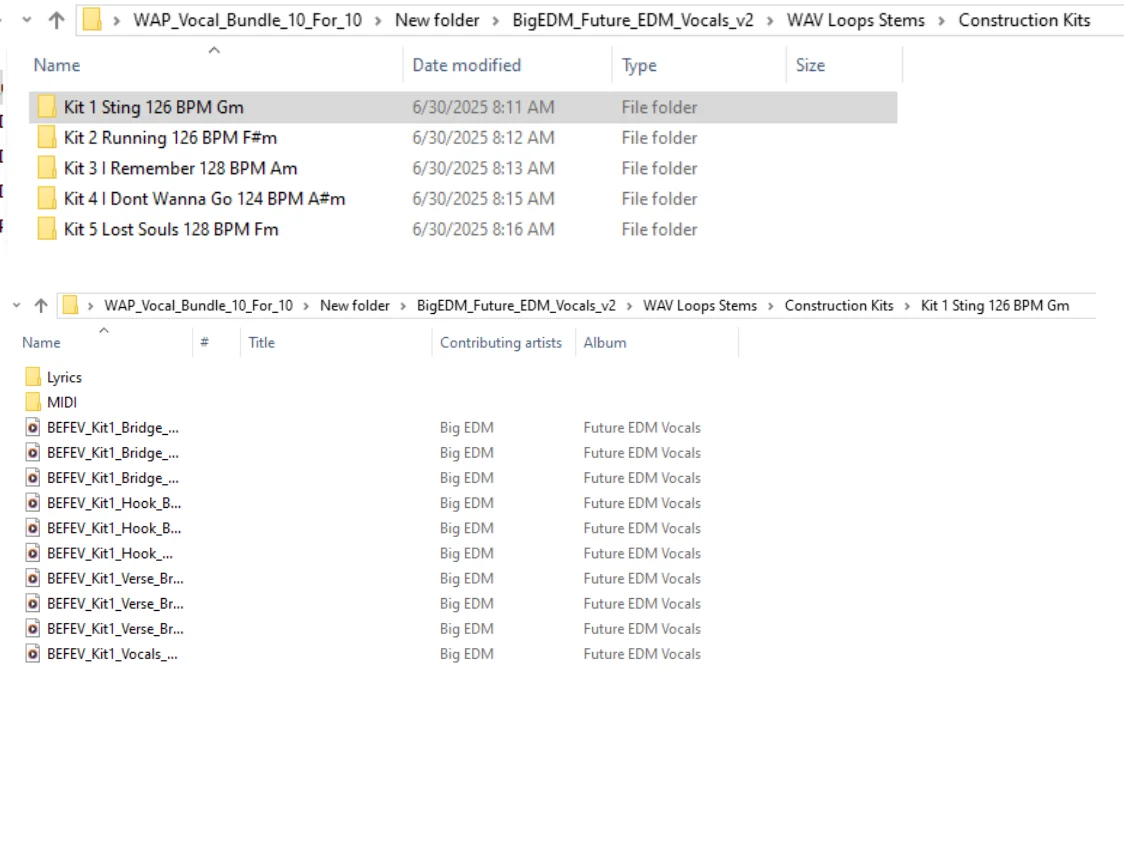The width and height of the screenshot is (1140, 855).
Task: Open the recent locations dropdown arrow
Action: point(26,20)
